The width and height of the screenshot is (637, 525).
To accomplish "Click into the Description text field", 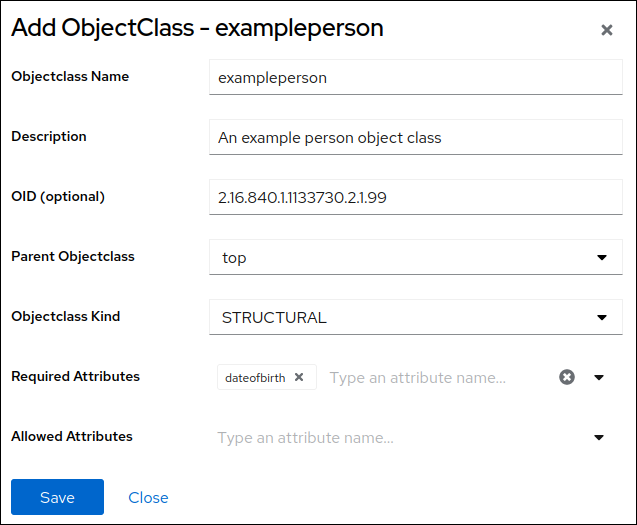I will pyautogui.click(x=415, y=137).
